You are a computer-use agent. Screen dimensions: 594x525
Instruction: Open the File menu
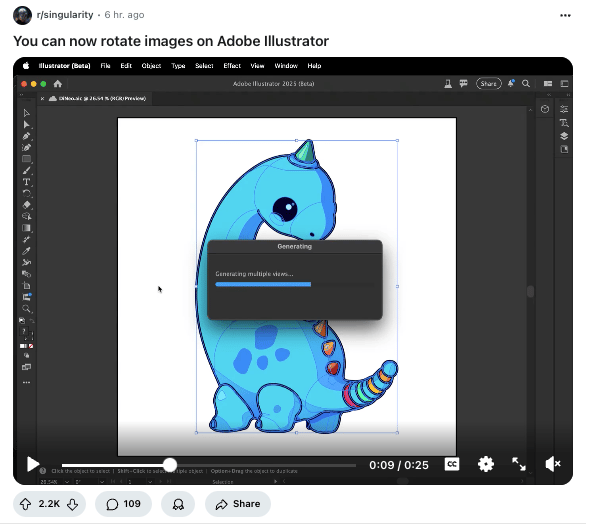point(105,66)
